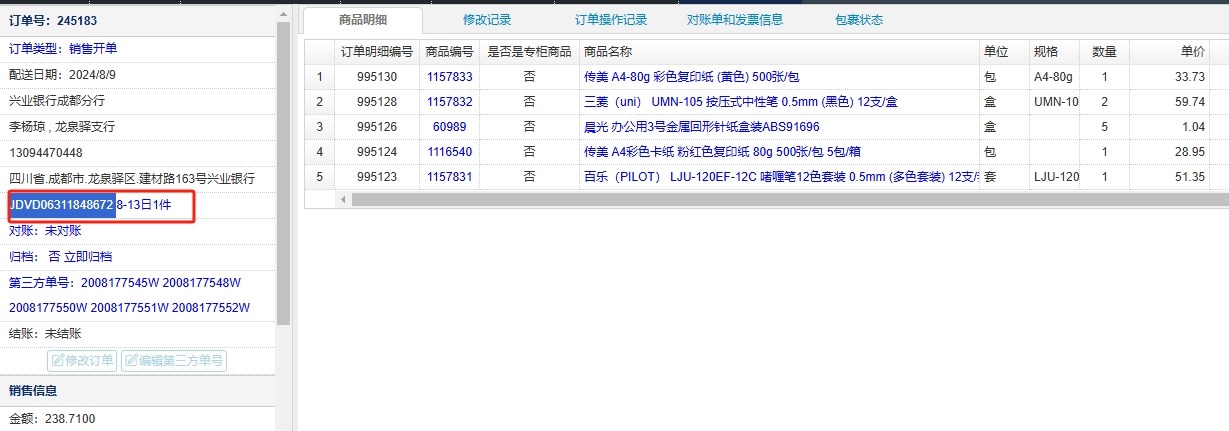Click the 未对账 status link

(x=63, y=231)
